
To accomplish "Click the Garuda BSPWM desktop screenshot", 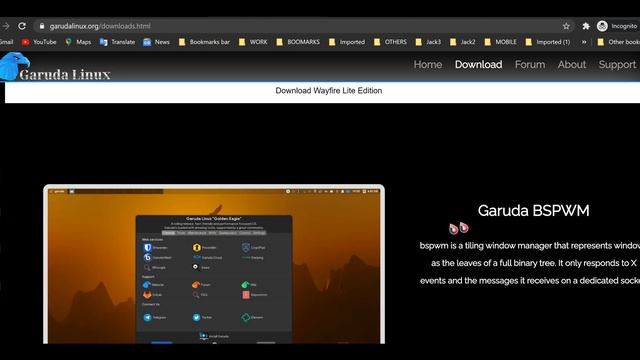I will (214, 264).
